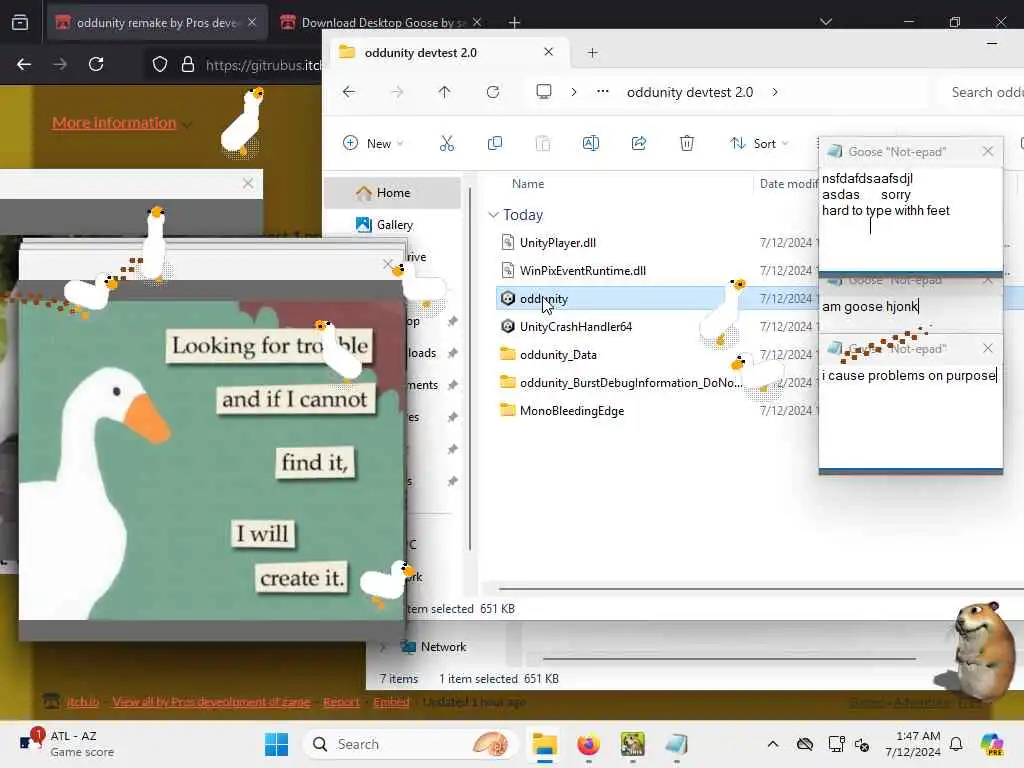
Task: Click the notification bell in system tray
Action: [x=956, y=744]
